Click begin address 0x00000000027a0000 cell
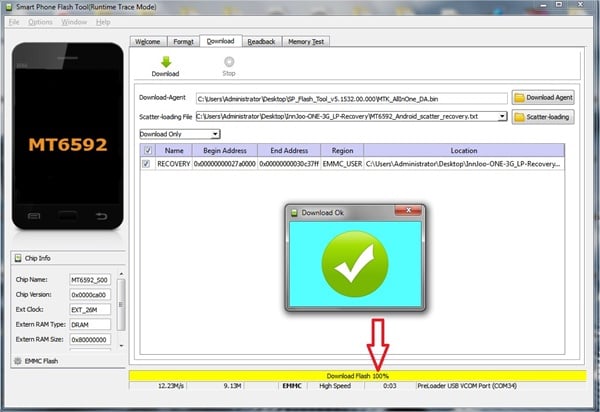Viewport: 600px width, 412px height. (225, 164)
